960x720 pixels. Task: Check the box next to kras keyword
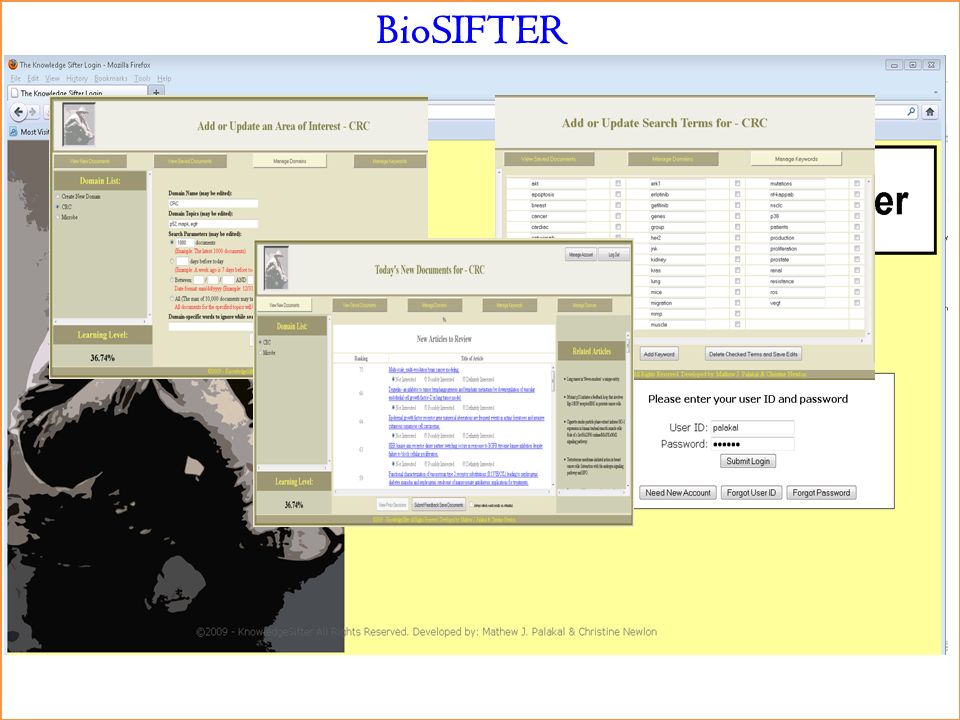point(737,271)
